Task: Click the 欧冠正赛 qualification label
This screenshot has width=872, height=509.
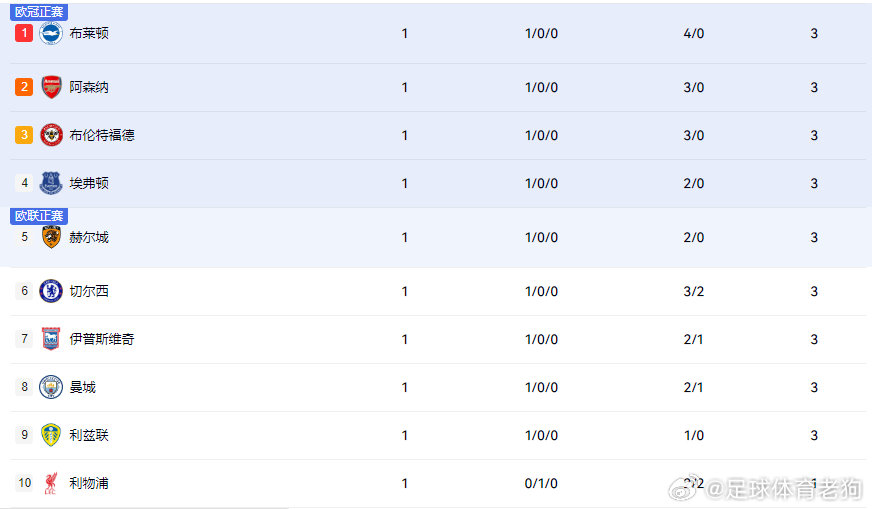Action: 39,12
